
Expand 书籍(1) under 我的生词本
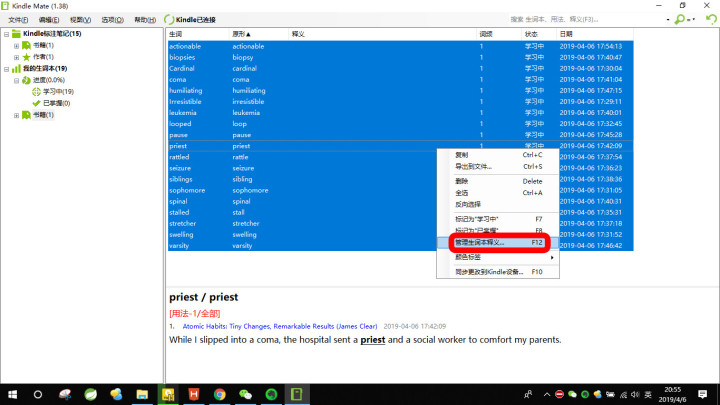[17, 115]
